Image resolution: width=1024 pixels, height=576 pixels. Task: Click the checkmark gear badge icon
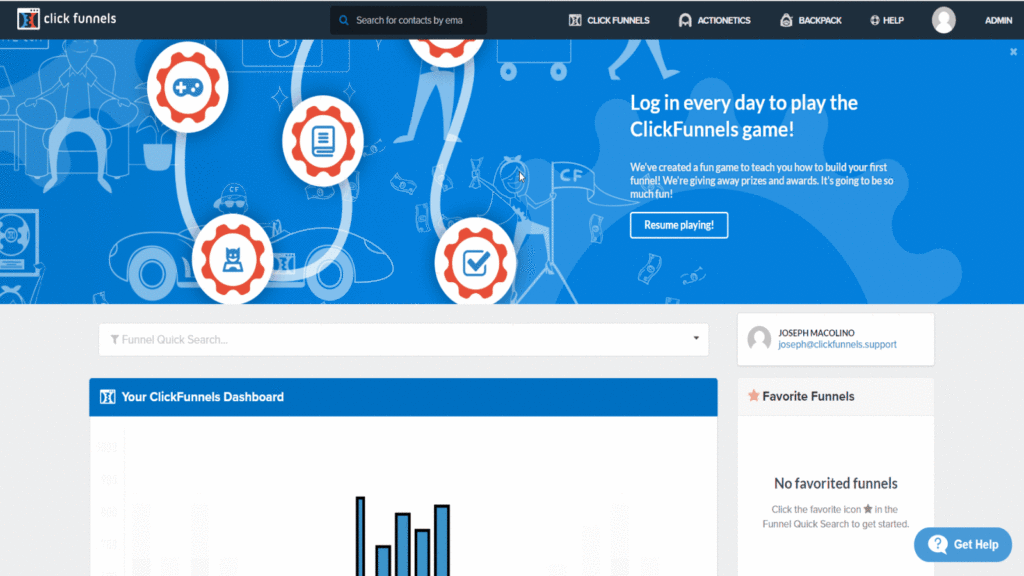pyautogui.click(x=475, y=262)
